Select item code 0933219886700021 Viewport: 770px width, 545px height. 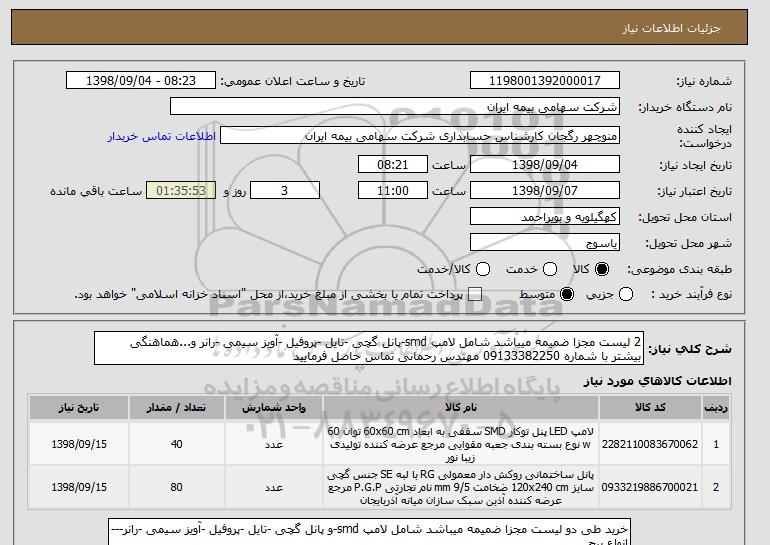650,487
